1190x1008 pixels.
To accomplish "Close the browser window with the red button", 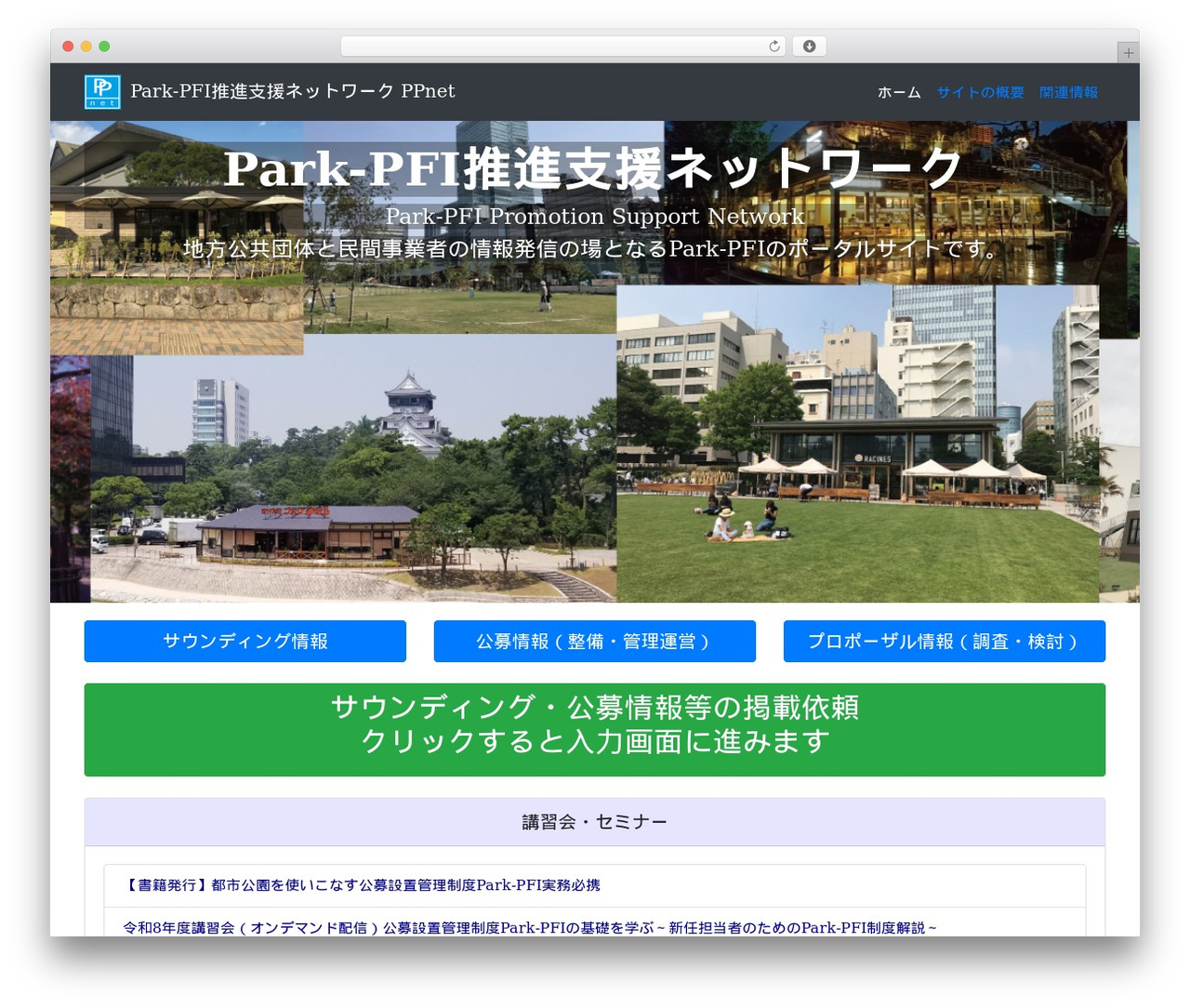I will (68, 46).
